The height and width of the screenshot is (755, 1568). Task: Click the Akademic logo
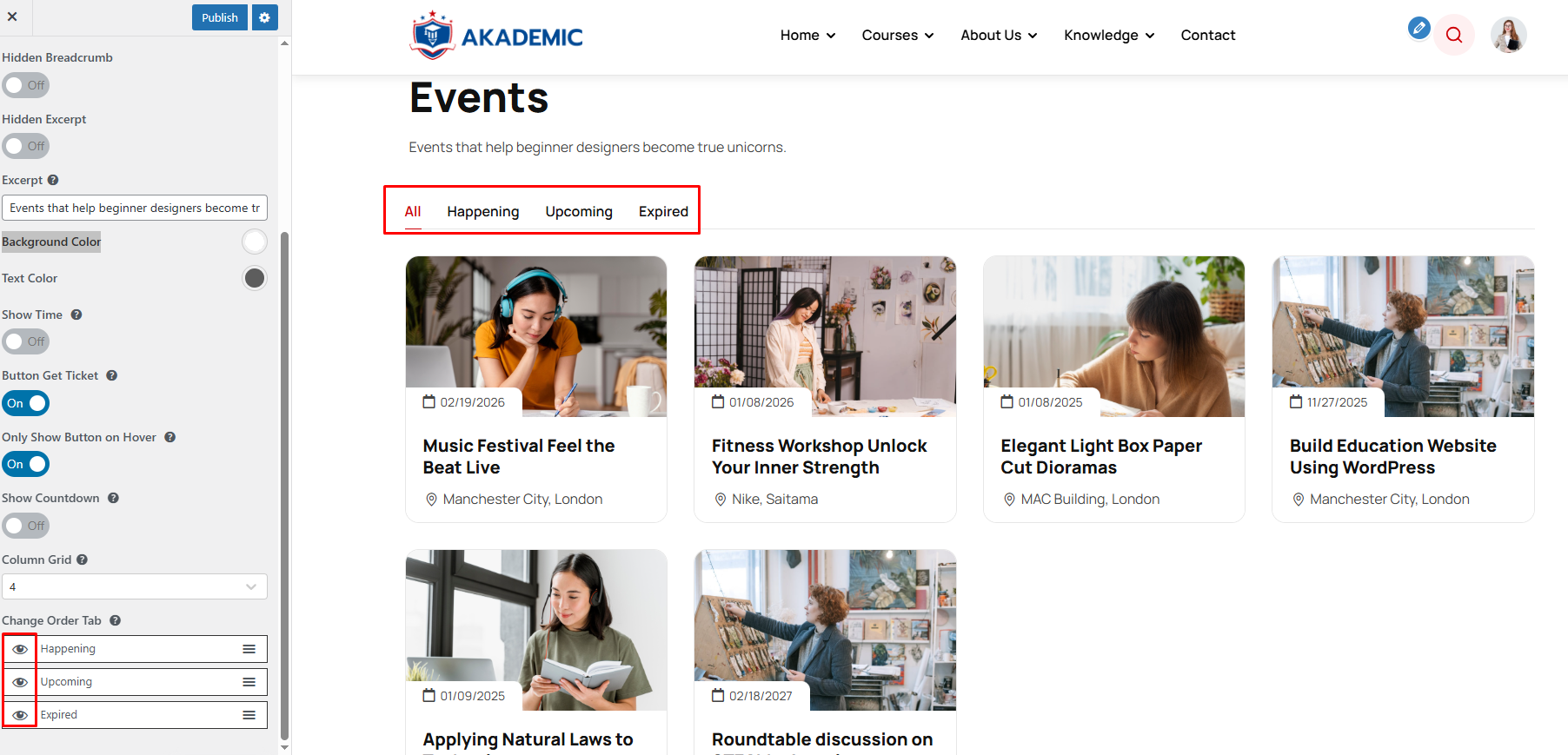(496, 36)
